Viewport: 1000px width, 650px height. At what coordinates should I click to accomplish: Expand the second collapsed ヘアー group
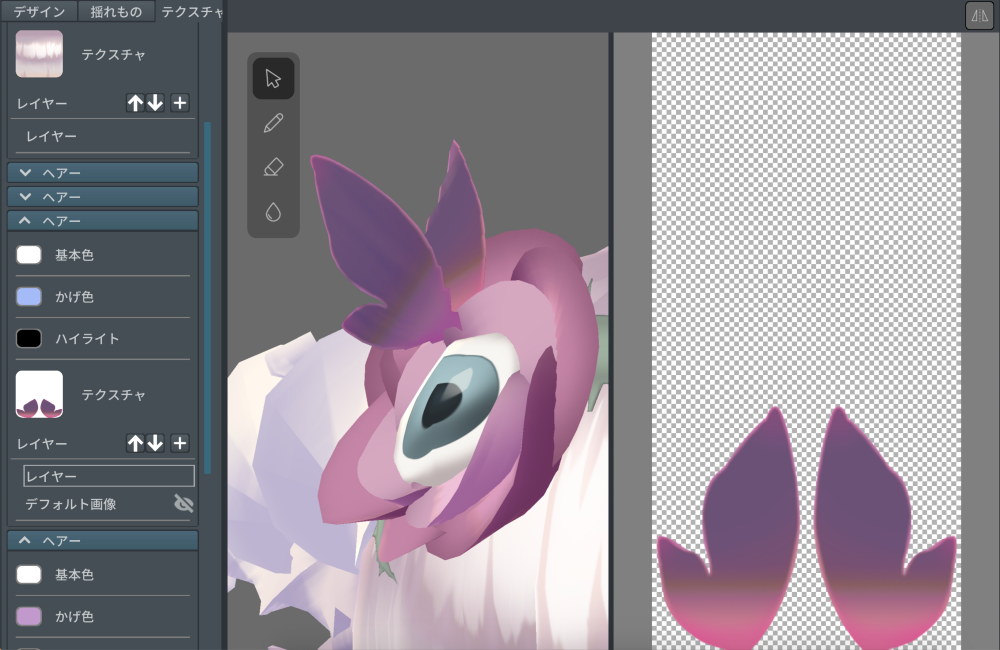click(103, 196)
